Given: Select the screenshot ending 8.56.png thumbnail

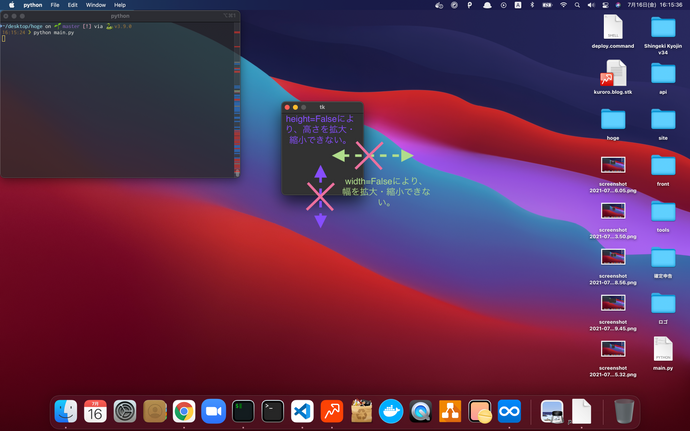Looking at the screenshot, I should tap(613, 257).
